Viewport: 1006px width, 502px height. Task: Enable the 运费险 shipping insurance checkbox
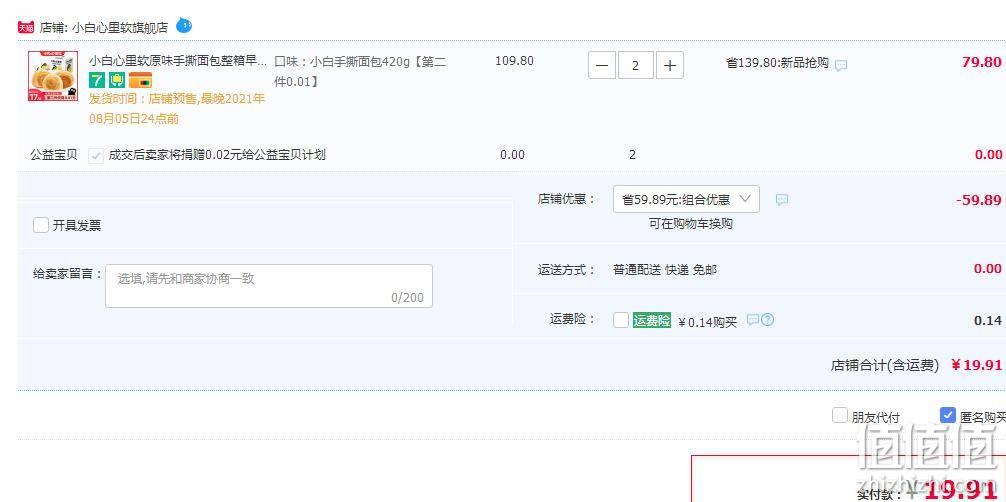(x=620, y=320)
